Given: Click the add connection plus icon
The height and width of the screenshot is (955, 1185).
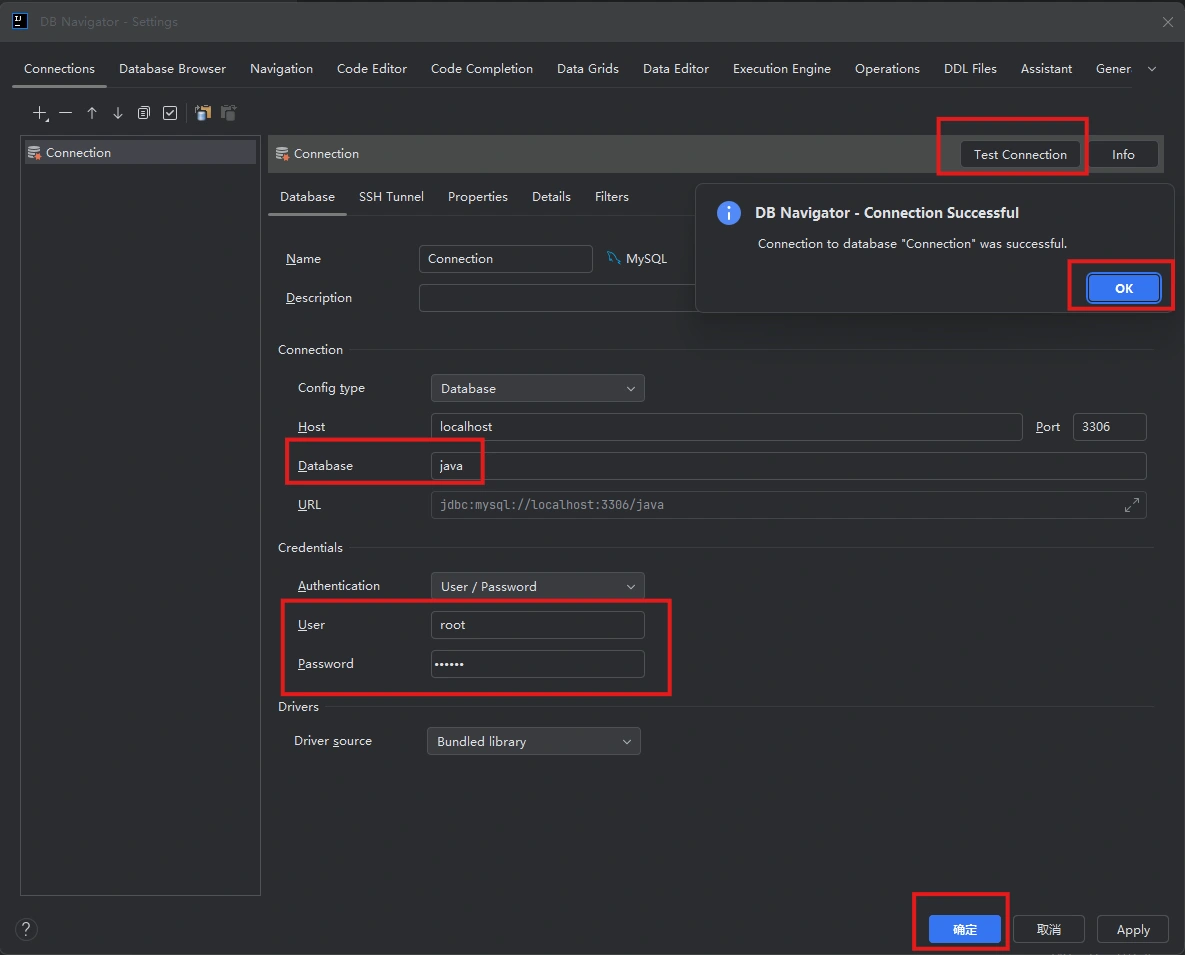Looking at the screenshot, I should [x=40, y=113].
